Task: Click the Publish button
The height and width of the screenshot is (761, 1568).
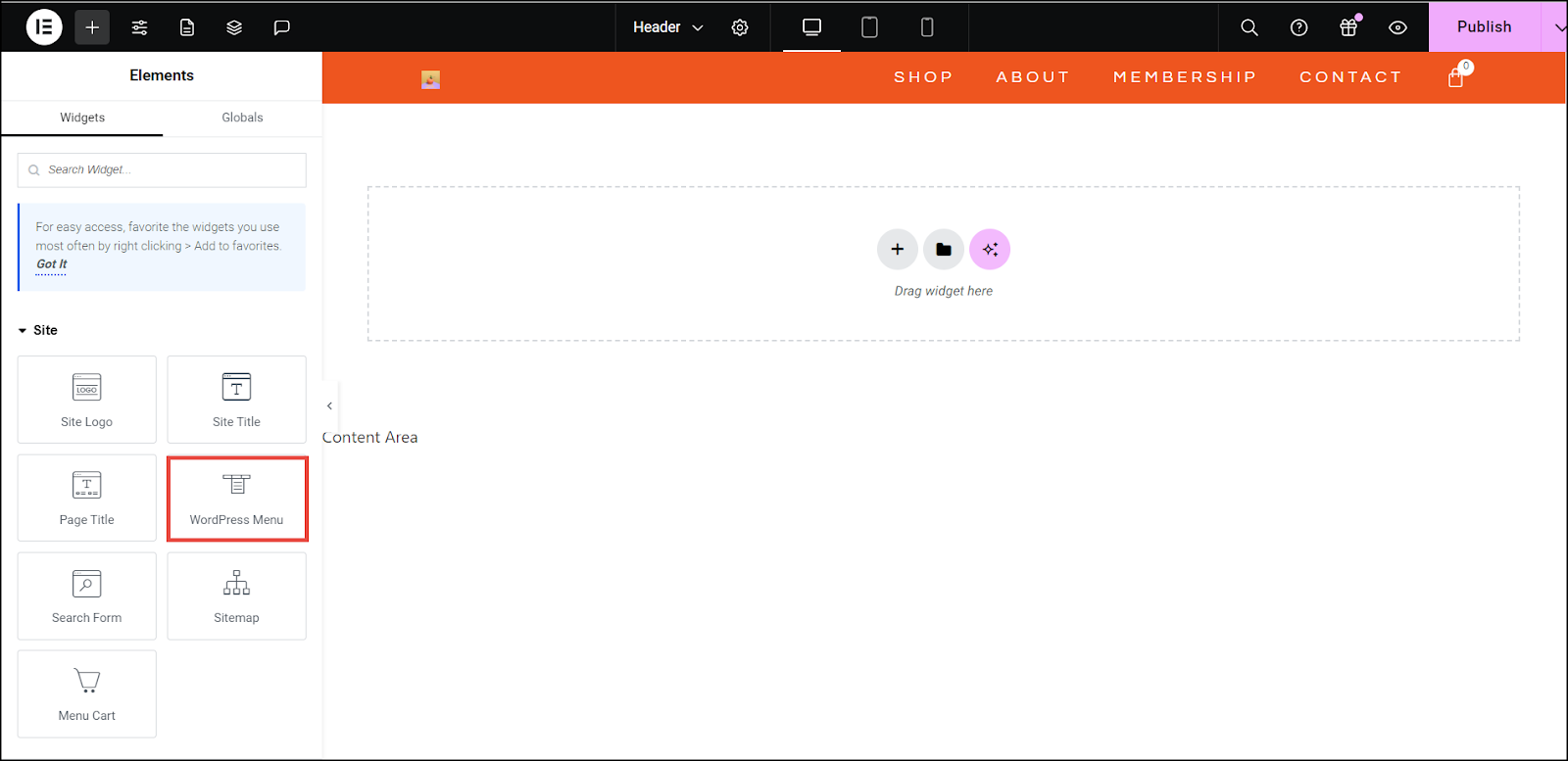Action: (1485, 27)
